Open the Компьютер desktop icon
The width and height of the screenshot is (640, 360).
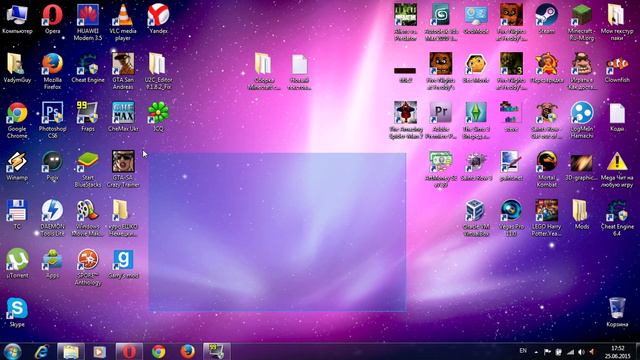click(x=17, y=19)
